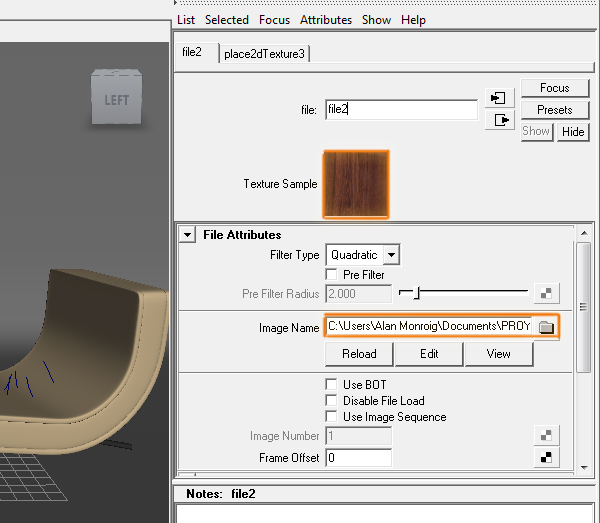Click the file name input field

click(x=401, y=110)
